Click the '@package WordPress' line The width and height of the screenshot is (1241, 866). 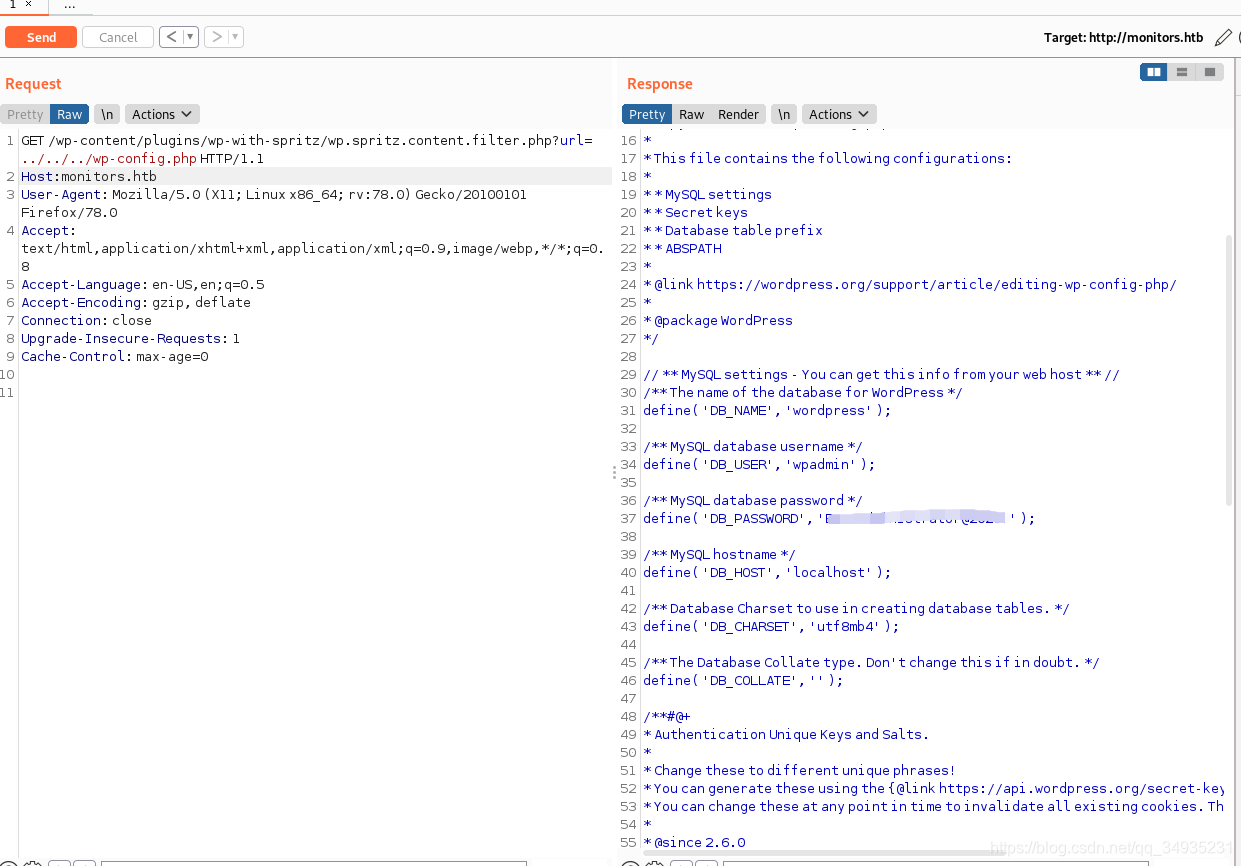point(718,321)
